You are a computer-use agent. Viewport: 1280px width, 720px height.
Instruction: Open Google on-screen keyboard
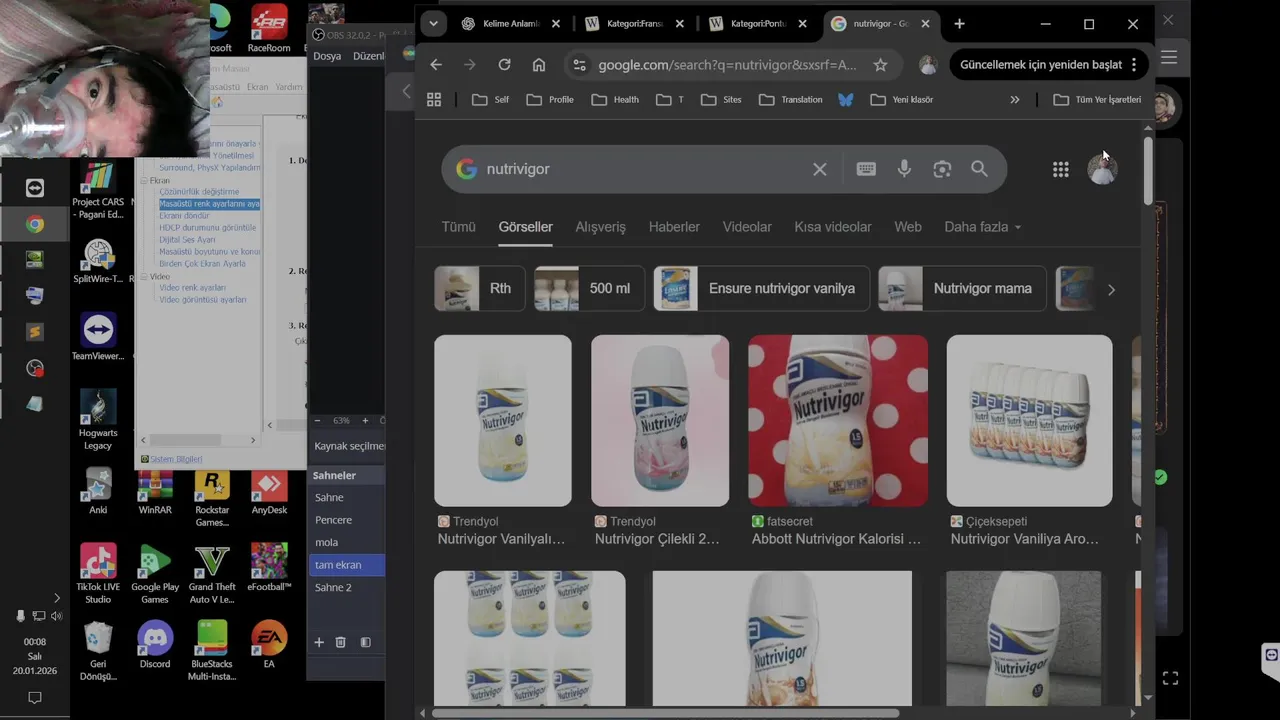866,169
